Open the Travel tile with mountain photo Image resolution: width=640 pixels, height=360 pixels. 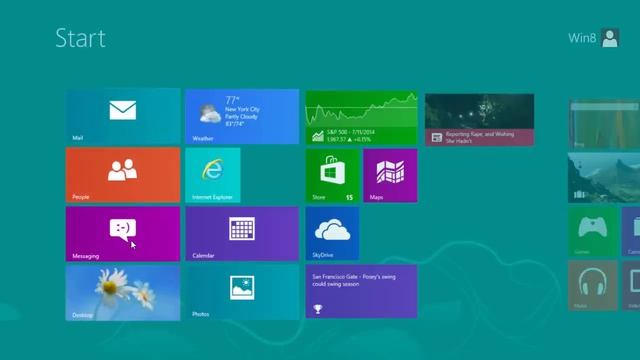[604, 178]
